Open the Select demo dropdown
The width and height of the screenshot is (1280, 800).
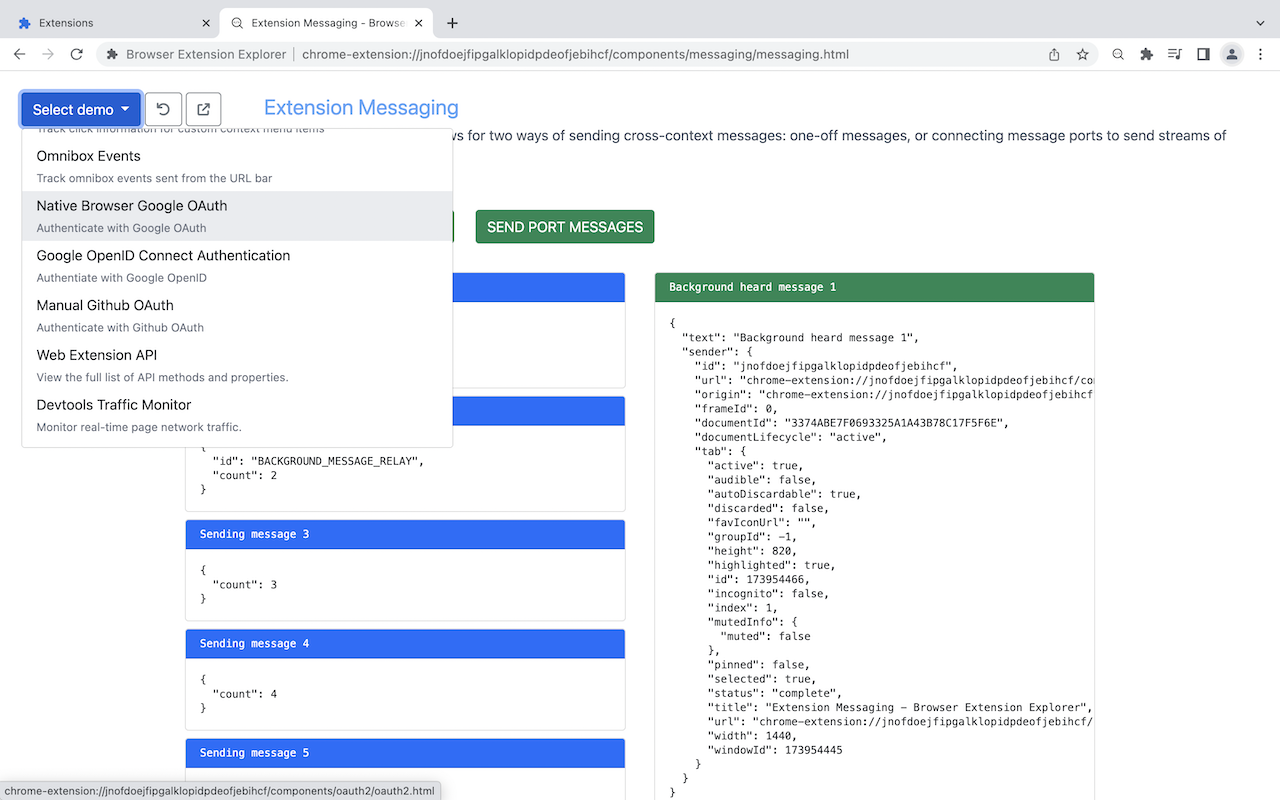(x=80, y=109)
